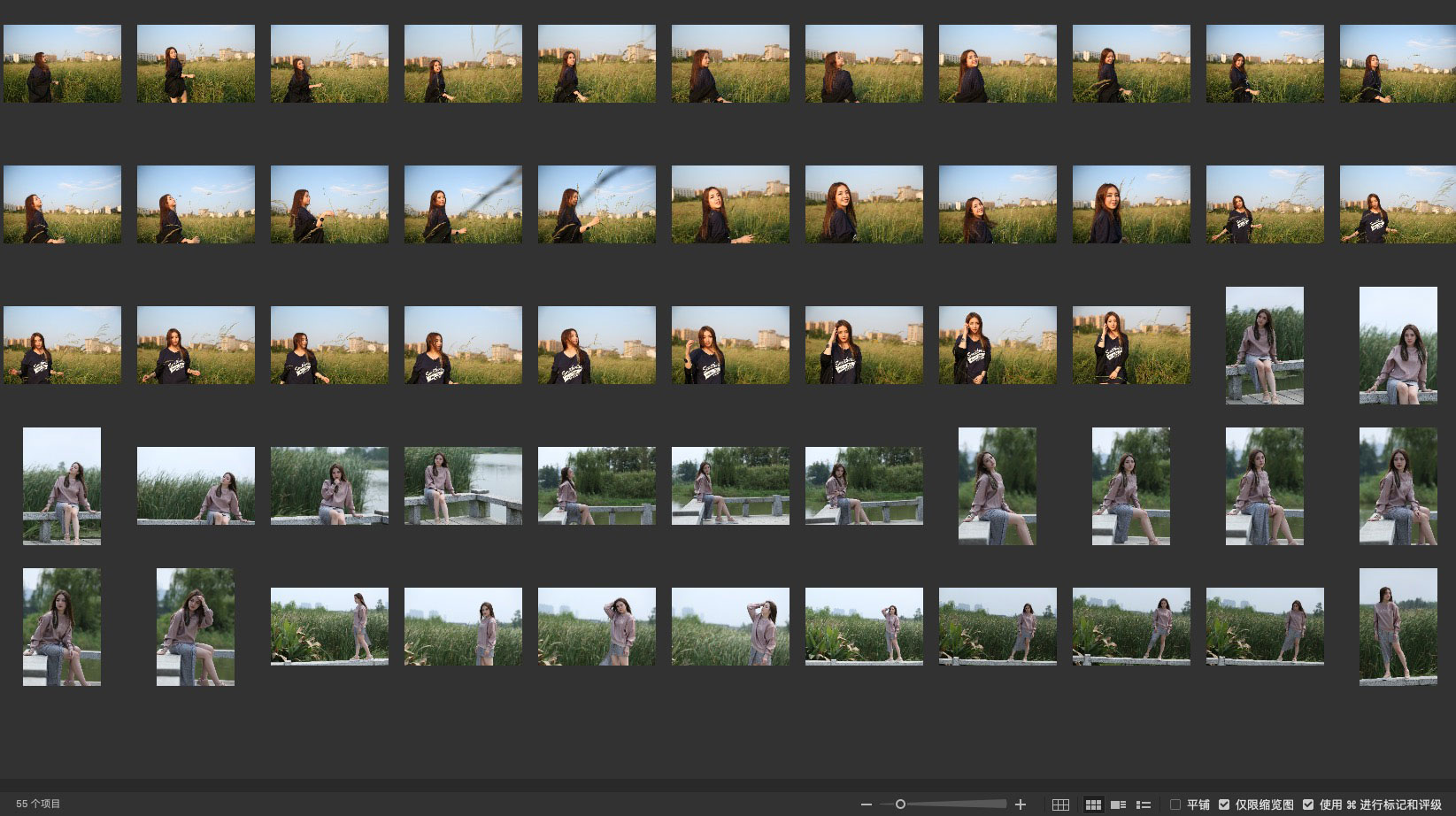Switch to details view icon
Screen dimensions: 1456x816
1118,804
